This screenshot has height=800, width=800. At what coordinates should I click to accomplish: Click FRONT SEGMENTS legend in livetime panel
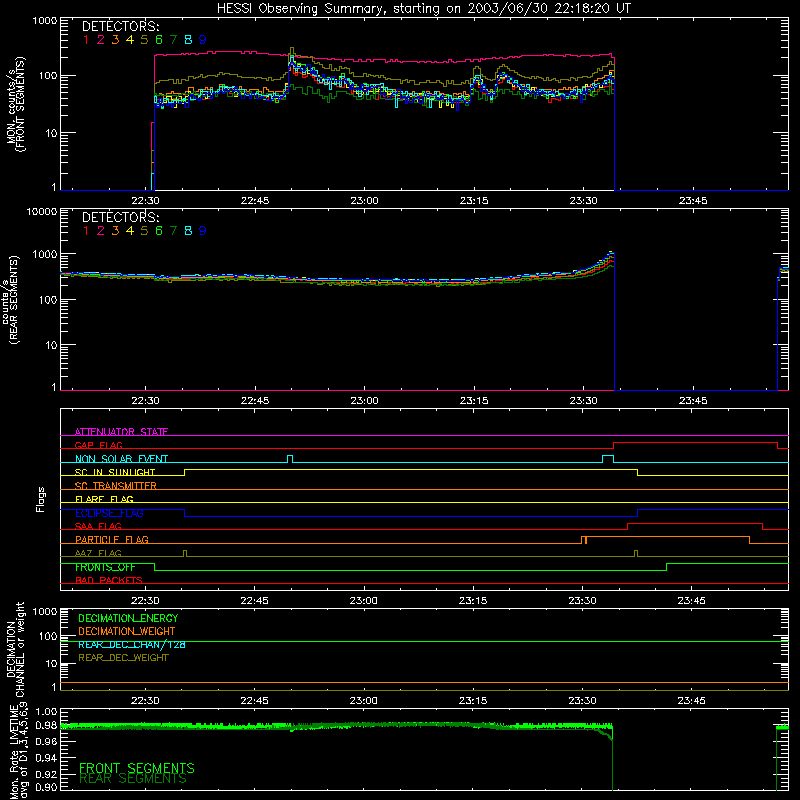[x=137, y=768]
